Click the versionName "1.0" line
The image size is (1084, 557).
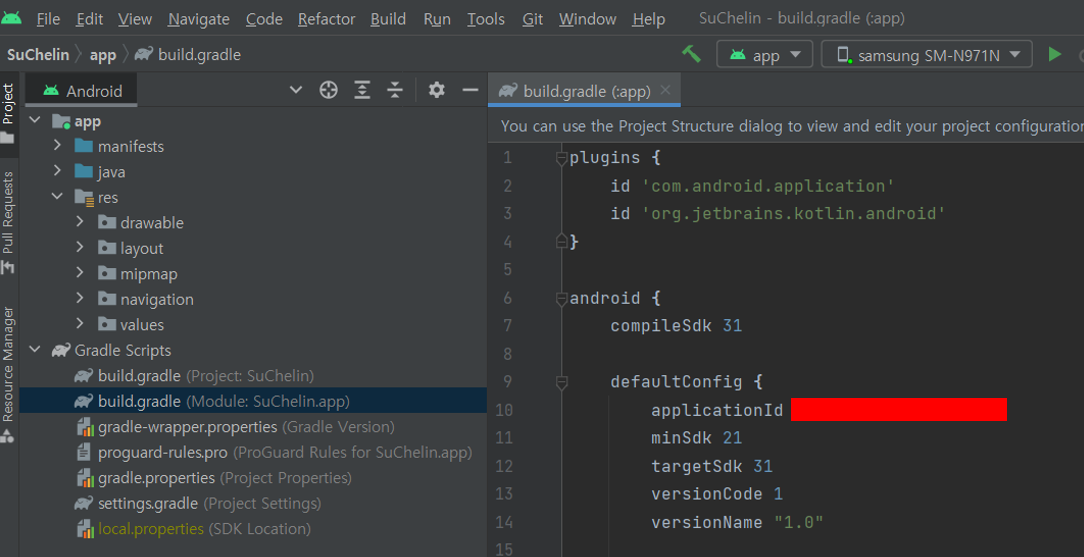[737, 522]
